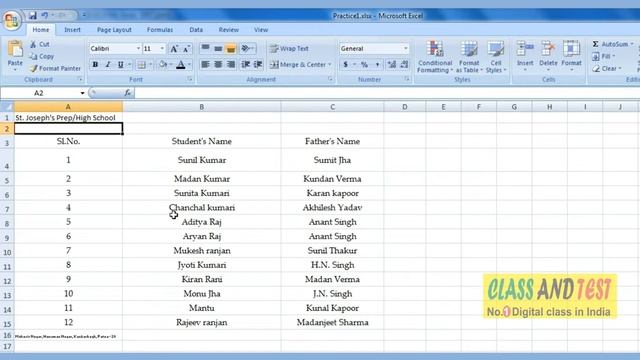Click the Select All corner button
Viewport: 640px width, 360px height.
(x=7, y=107)
